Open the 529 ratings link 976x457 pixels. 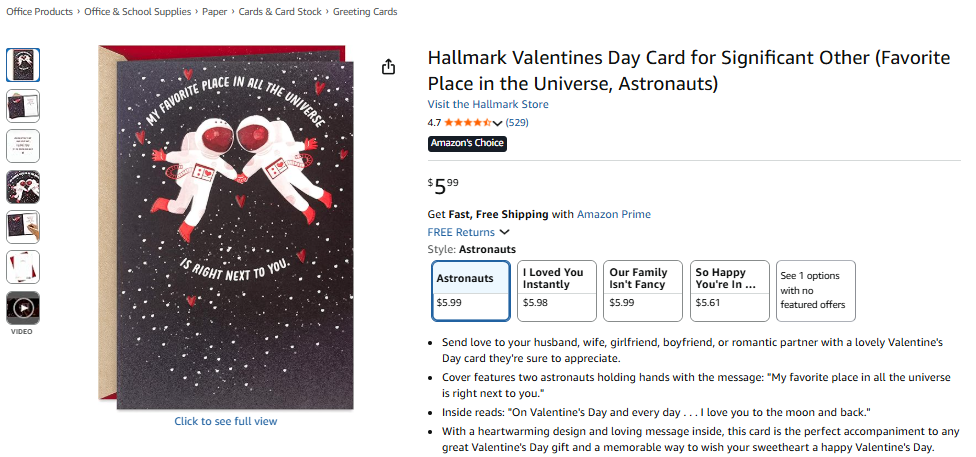tap(517, 123)
